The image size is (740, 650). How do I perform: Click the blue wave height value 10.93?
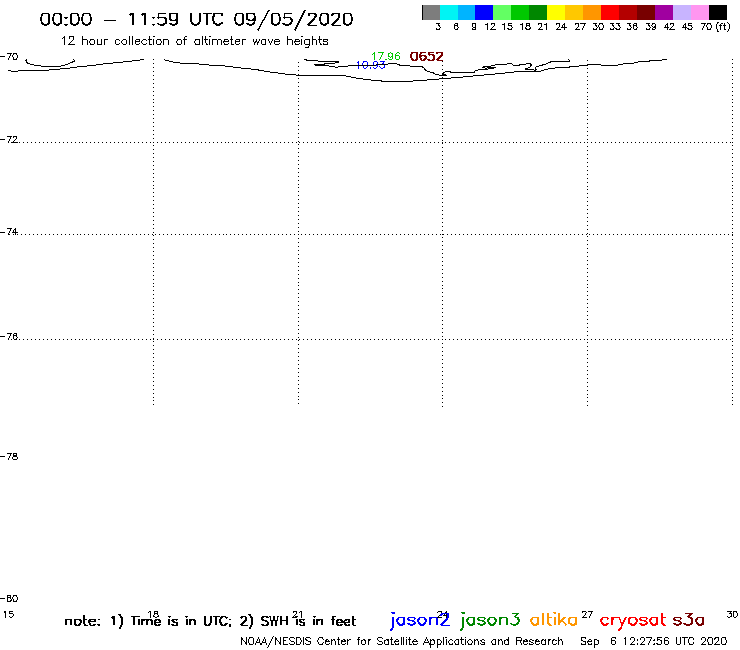[x=370, y=65]
